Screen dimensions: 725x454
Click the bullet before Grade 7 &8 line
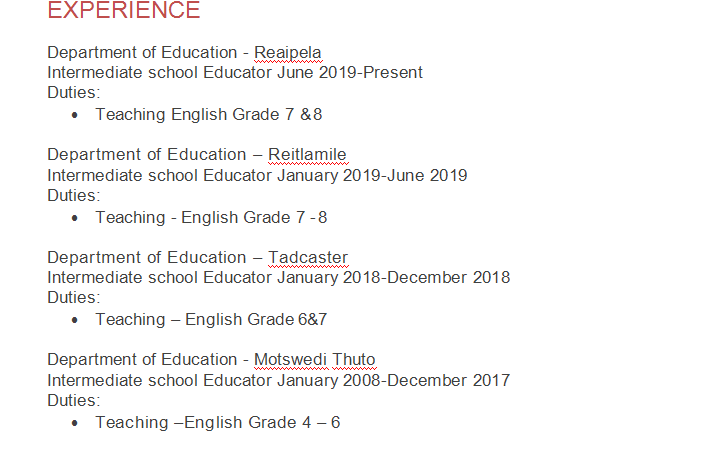76,115
